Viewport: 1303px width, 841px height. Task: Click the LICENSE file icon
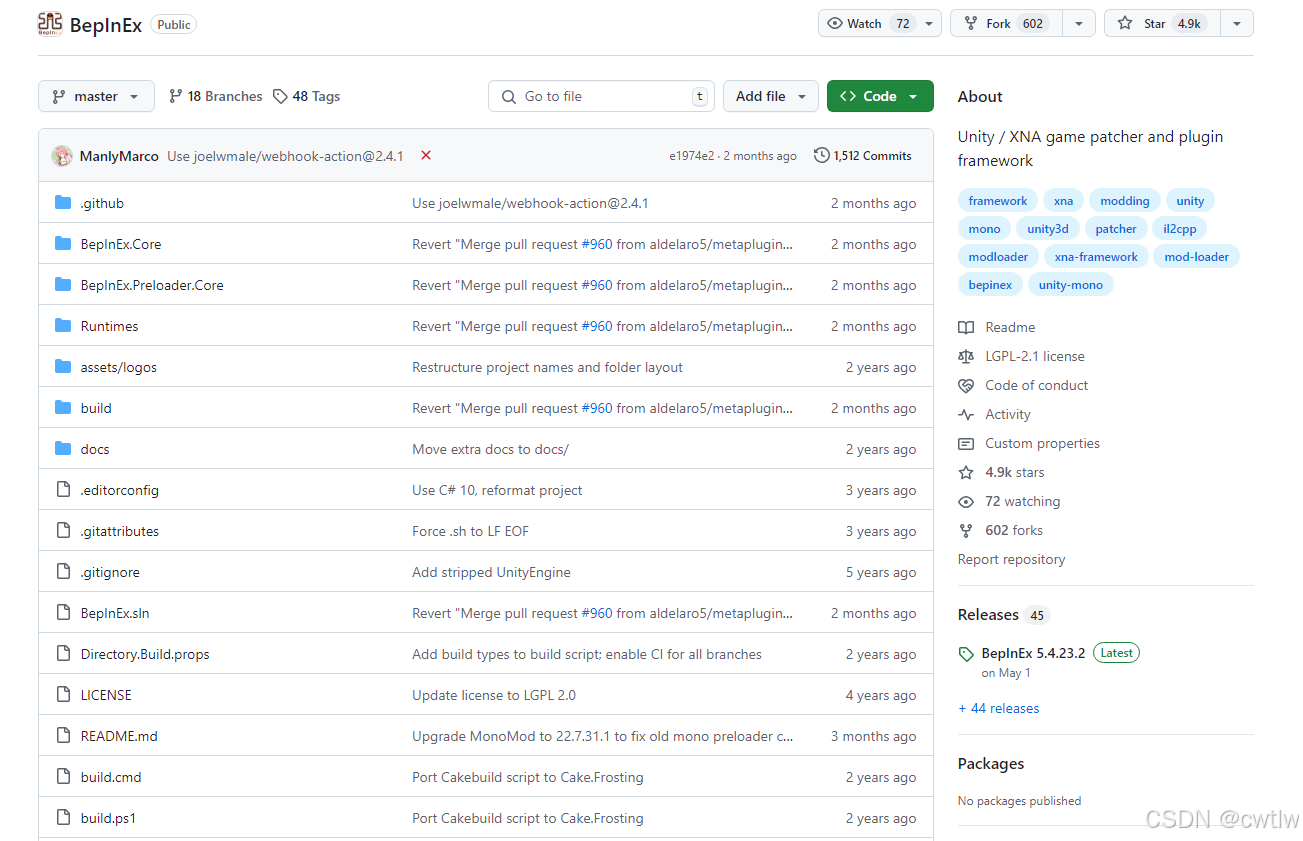(x=63, y=695)
